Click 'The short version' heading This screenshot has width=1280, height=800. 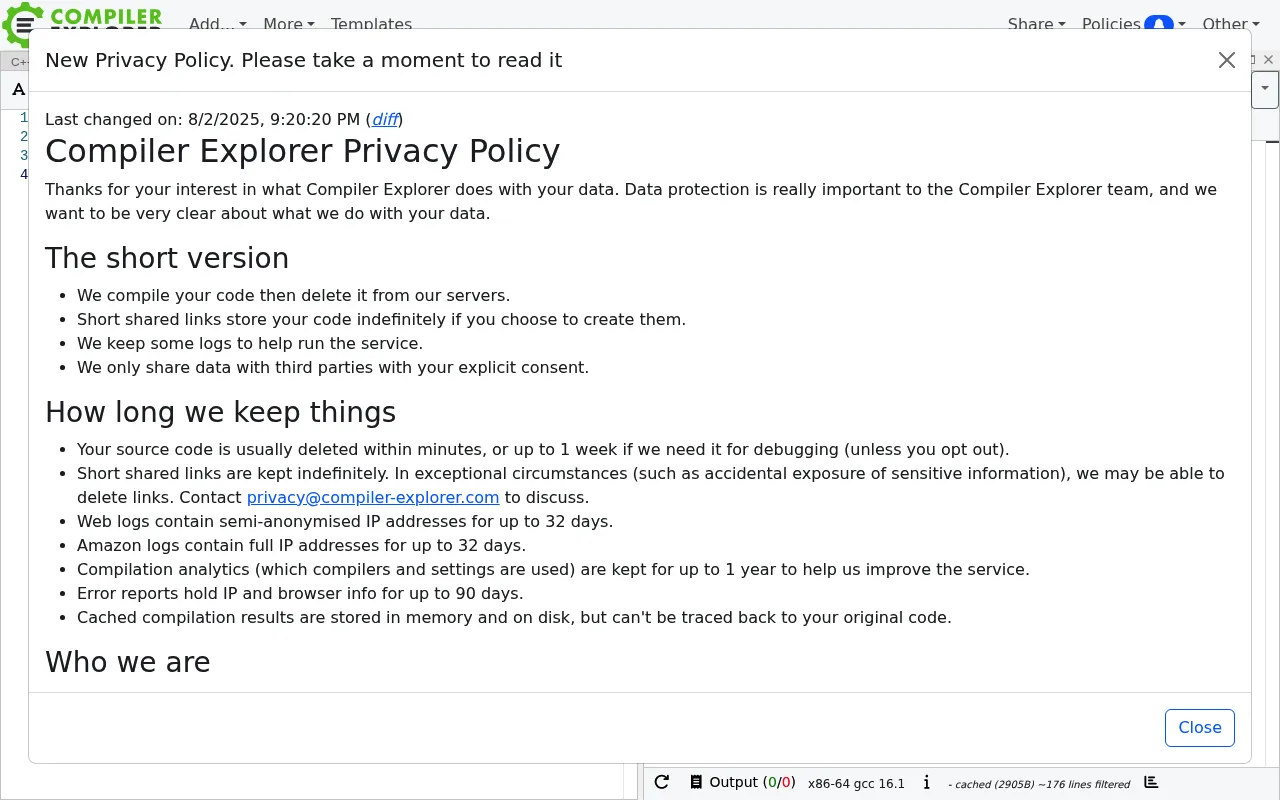pyautogui.click(x=167, y=258)
